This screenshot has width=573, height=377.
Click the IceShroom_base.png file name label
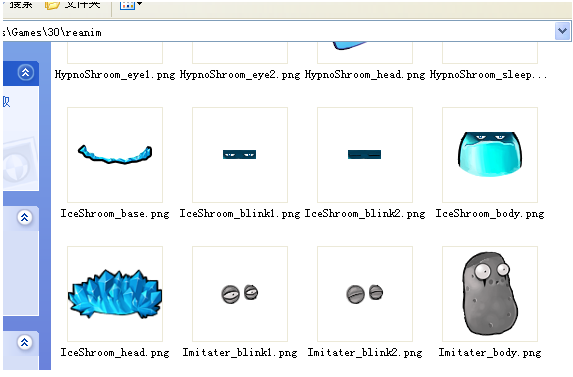tap(115, 214)
